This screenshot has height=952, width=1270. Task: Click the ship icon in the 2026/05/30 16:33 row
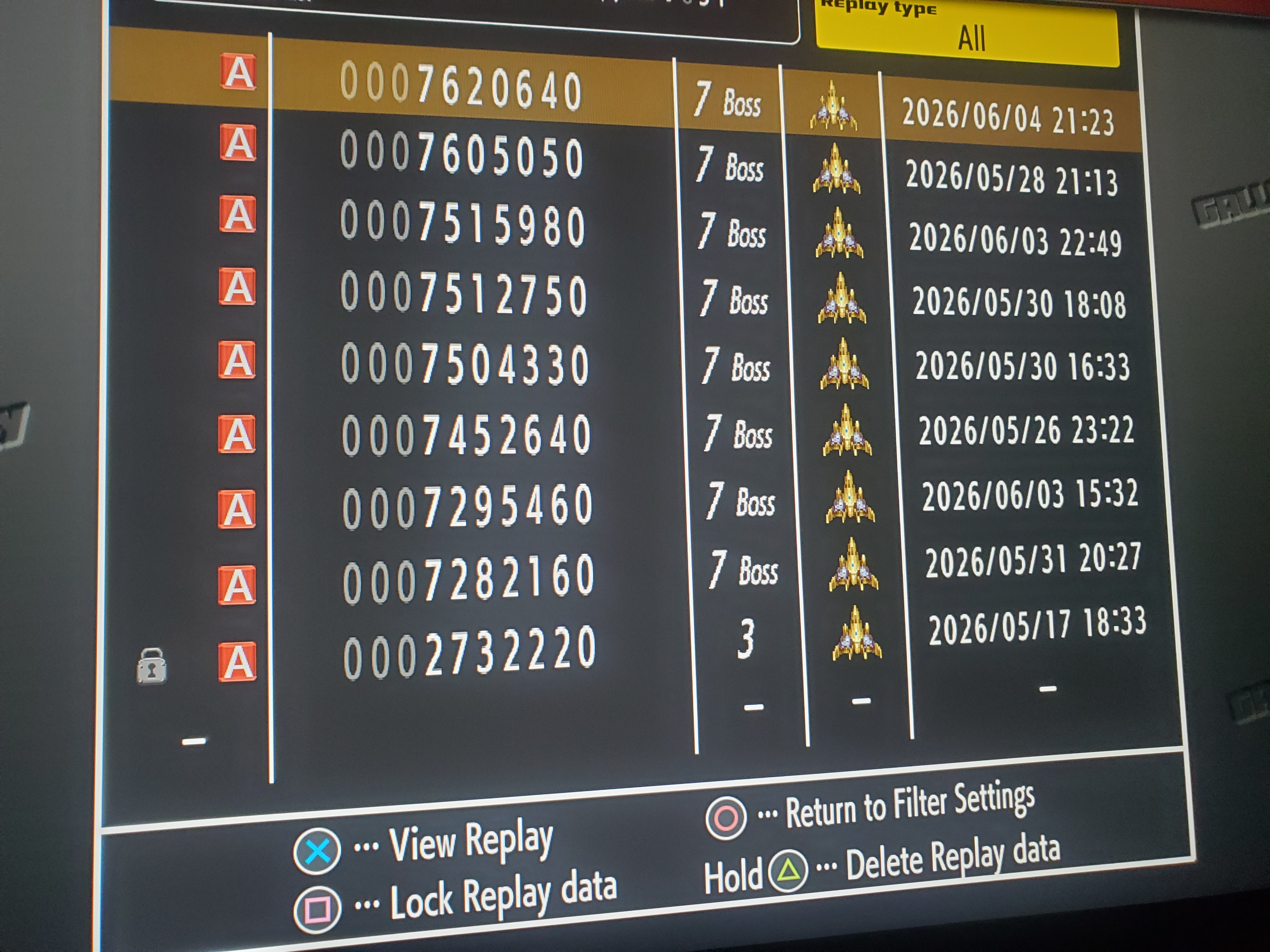click(x=844, y=364)
